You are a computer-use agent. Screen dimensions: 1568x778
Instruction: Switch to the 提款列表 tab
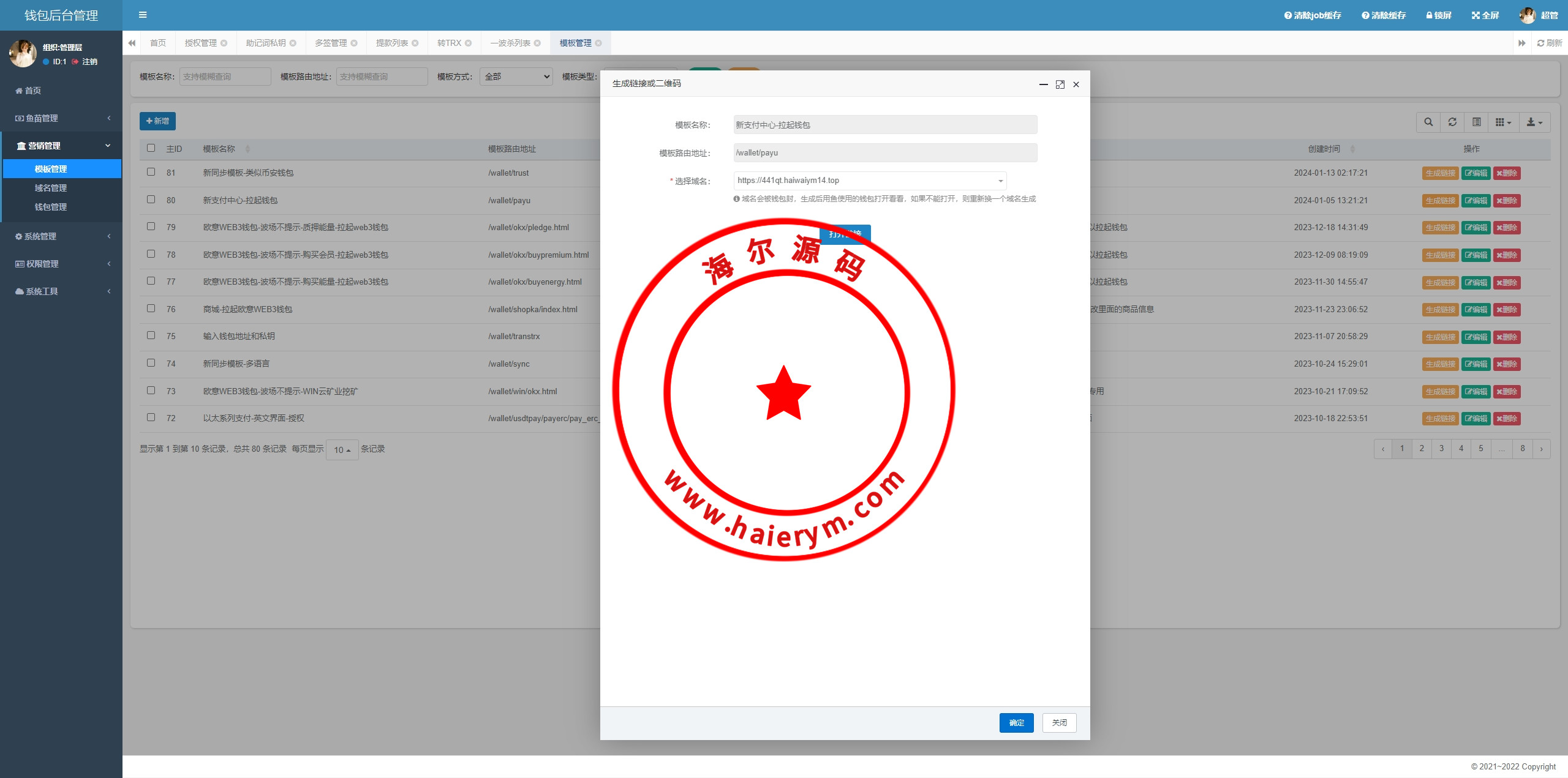click(392, 43)
